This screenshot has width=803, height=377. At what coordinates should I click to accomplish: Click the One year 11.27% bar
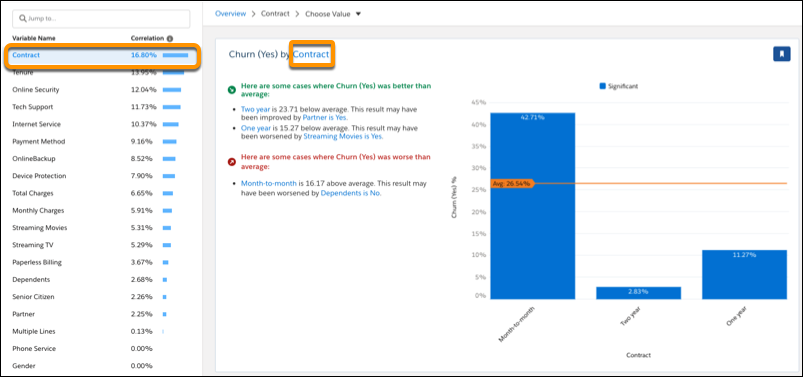(745, 275)
